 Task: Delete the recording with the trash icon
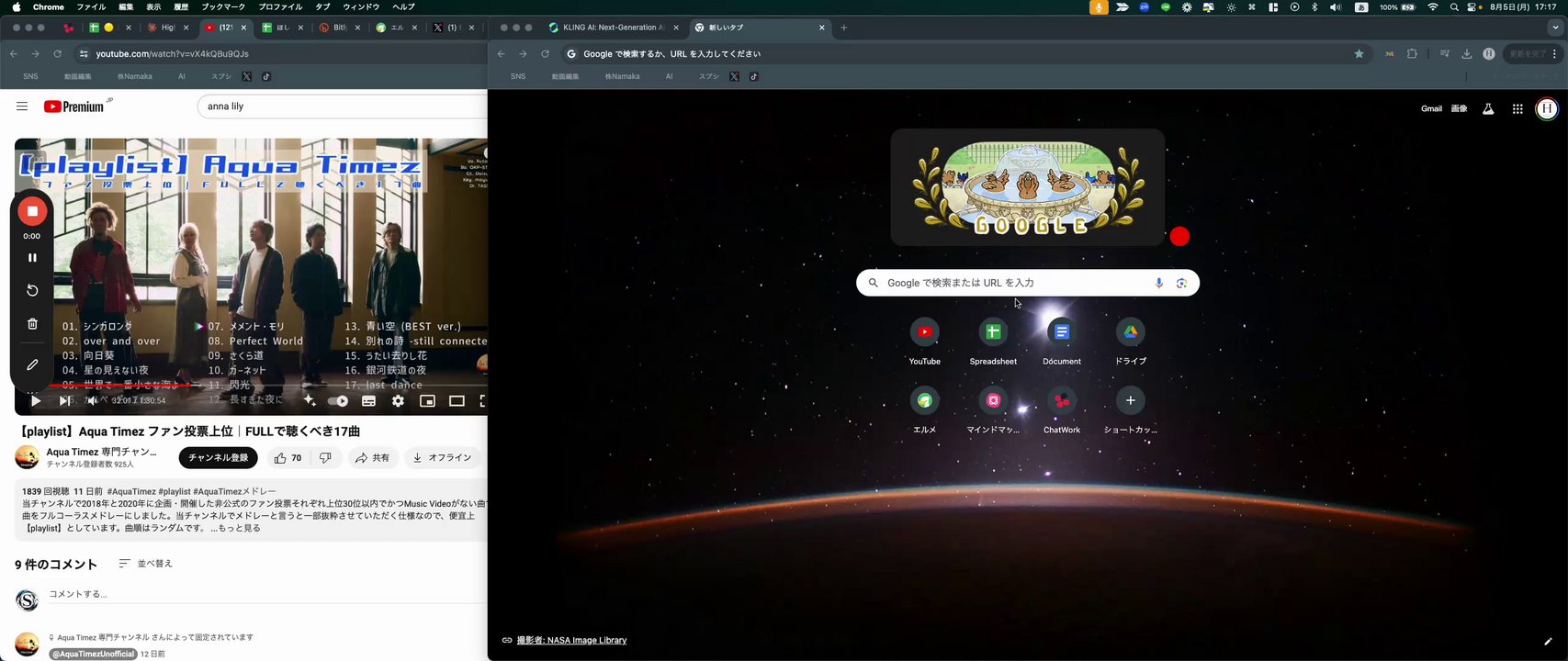tap(32, 324)
